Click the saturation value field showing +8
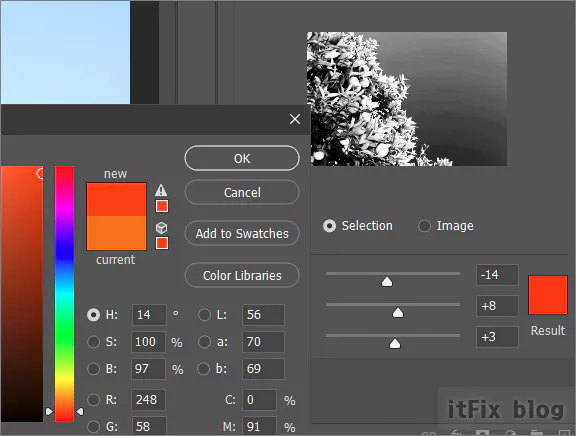This screenshot has height=436, width=576. point(497,306)
